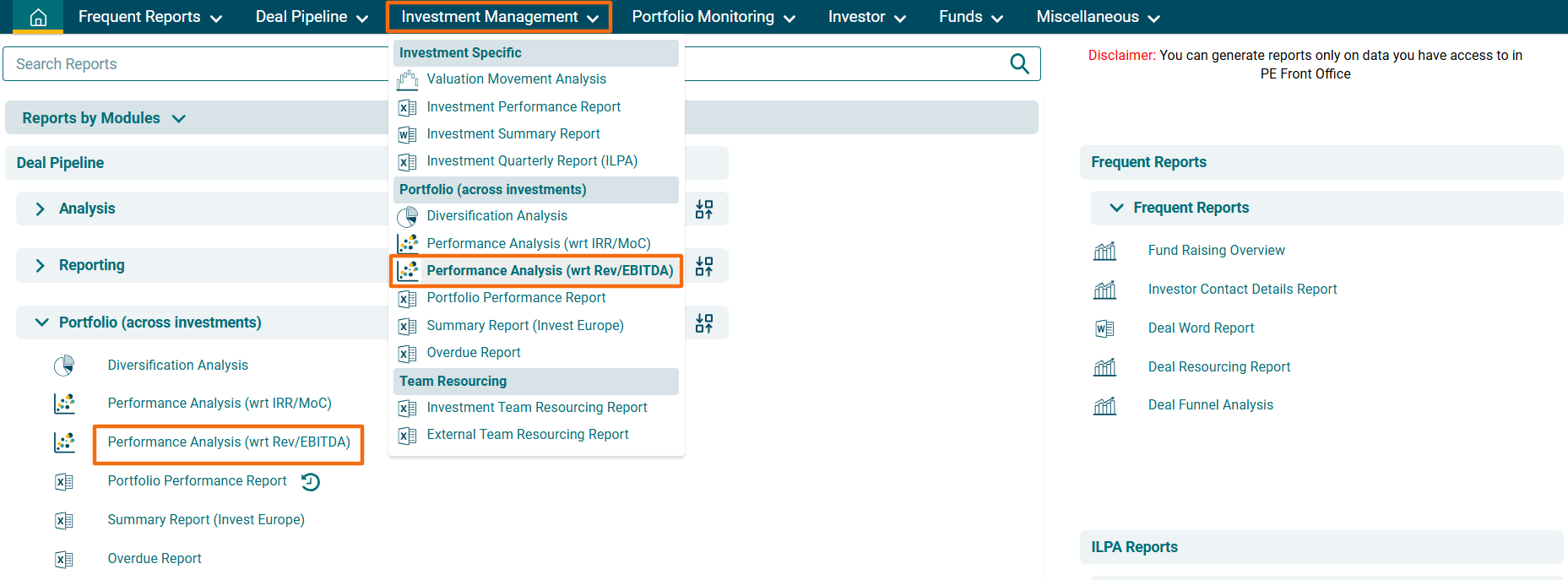Collapse the Frequent Reports panel group

(1116, 208)
